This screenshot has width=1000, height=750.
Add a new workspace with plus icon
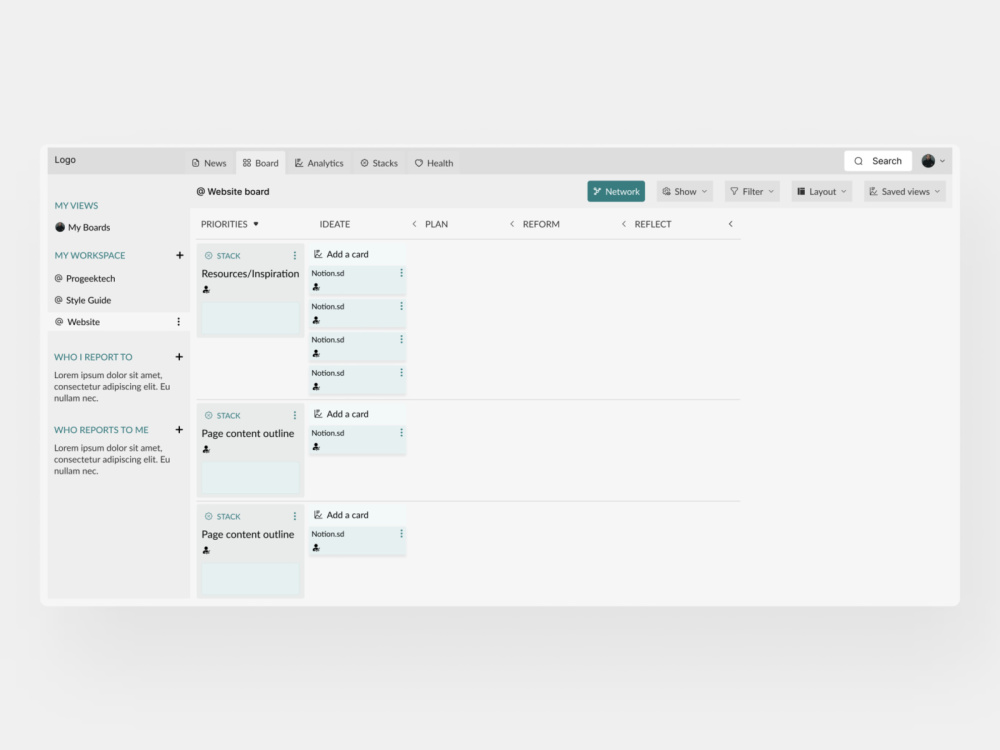pyautogui.click(x=180, y=255)
